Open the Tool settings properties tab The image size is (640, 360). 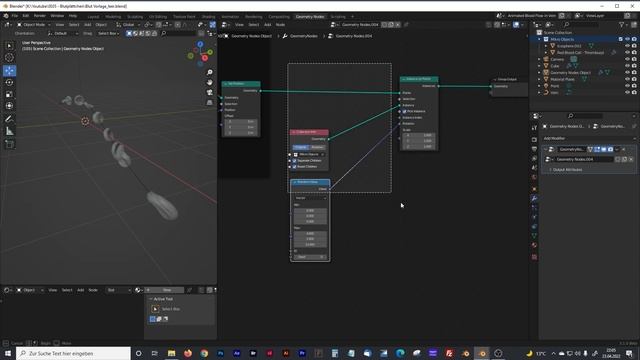point(534,128)
